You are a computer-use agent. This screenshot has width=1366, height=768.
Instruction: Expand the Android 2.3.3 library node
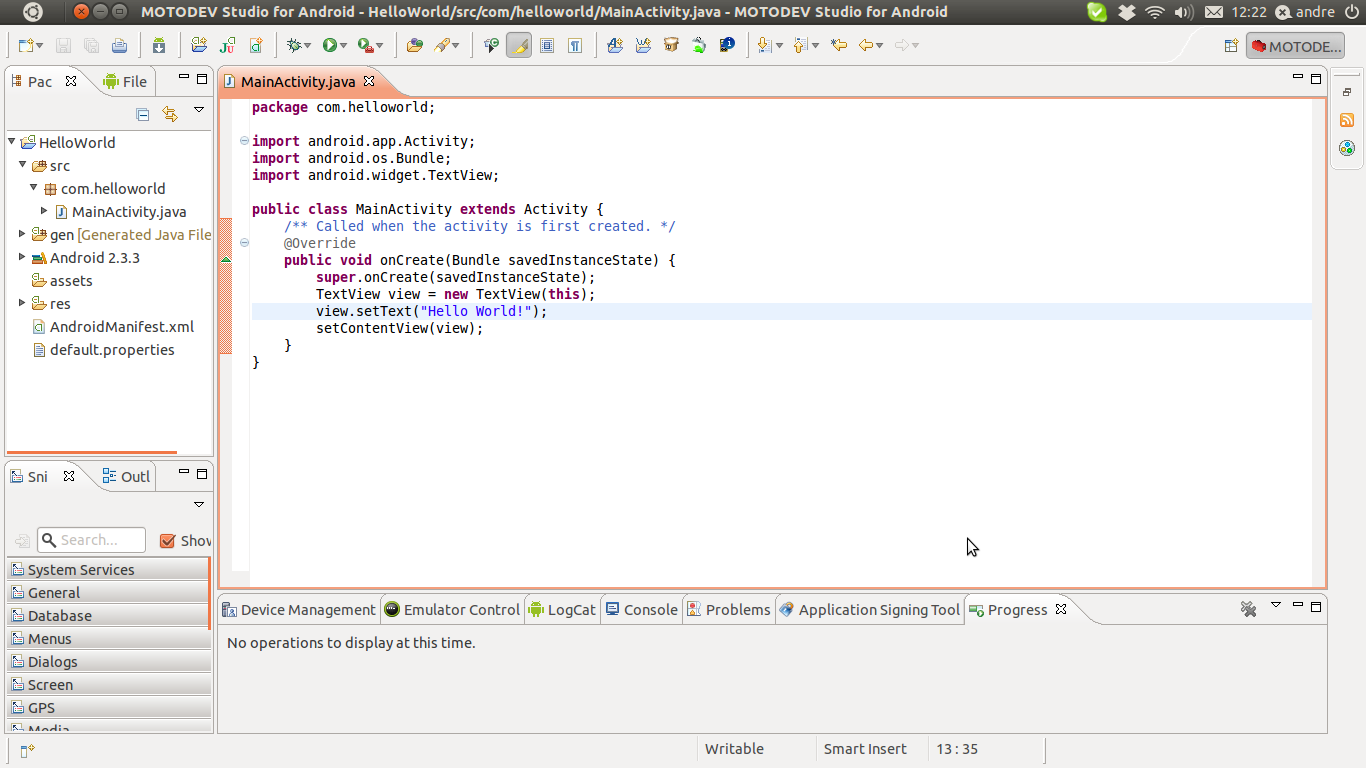point(23,257)
